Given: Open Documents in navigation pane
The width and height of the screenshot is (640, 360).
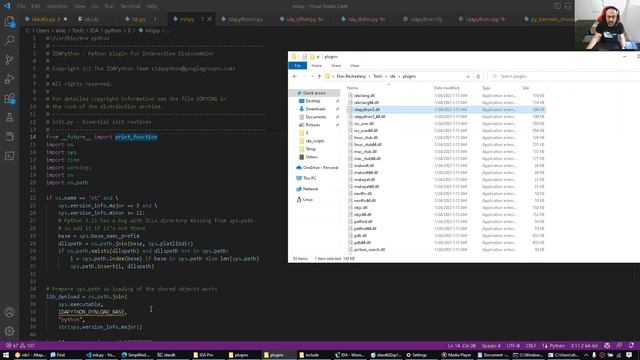Looking at the screenshot, I should pyautogui.click(x=316, y=117).
